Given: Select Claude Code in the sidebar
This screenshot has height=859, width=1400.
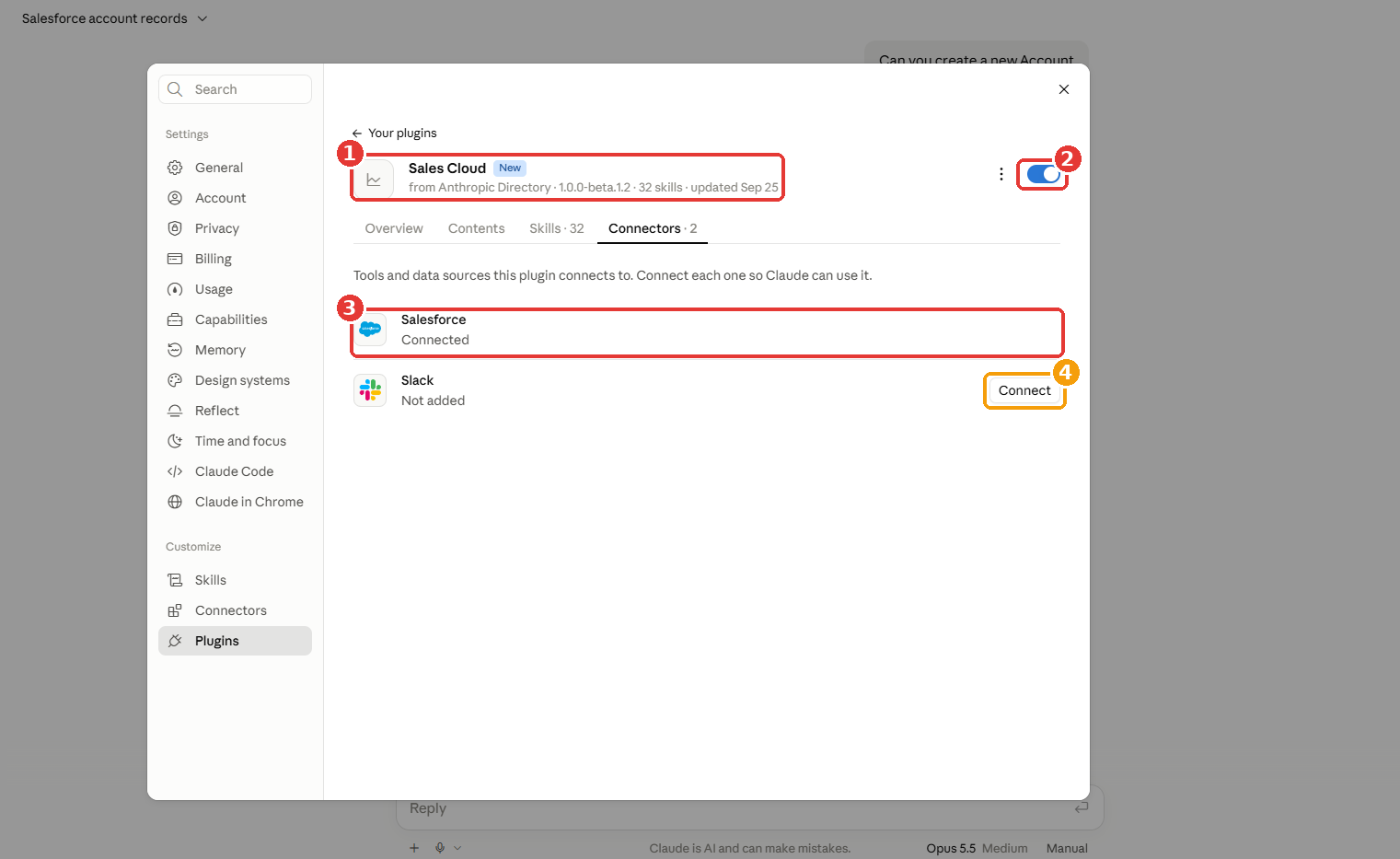Looking at the screenshot, I should (235, 471).
